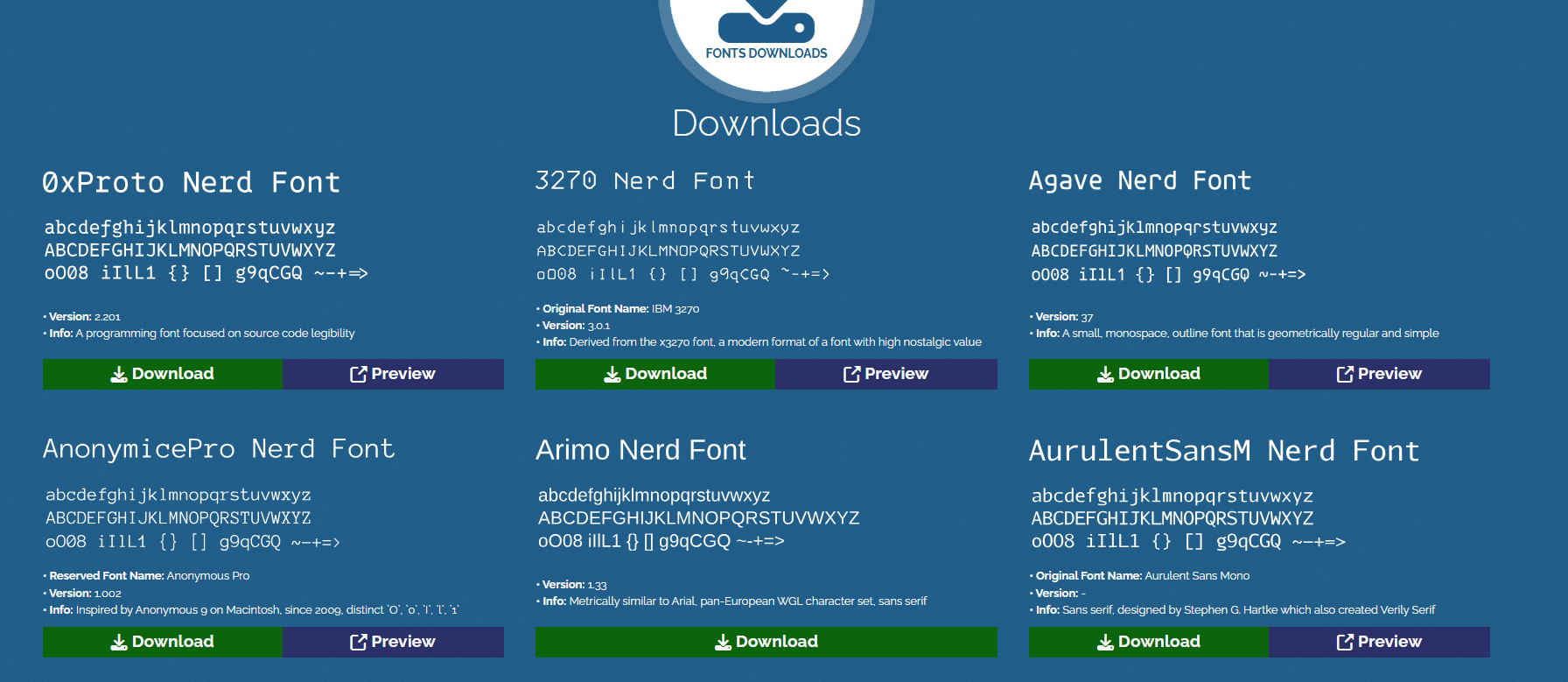This screenshot has width=1568, height=682.
Task: Preview the AnonymicePro Nerd Font
Action: [x=393, y=642]
